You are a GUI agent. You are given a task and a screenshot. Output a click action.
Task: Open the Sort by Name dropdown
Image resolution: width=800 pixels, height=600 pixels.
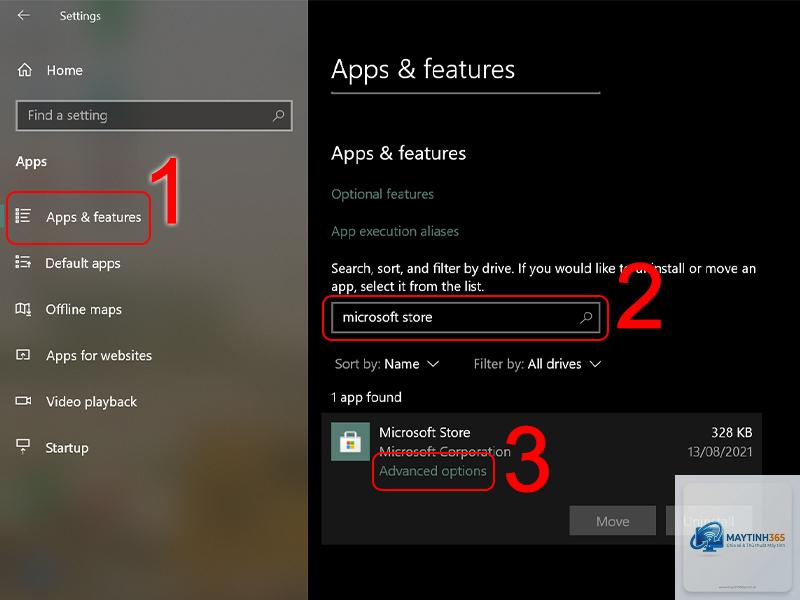pos(387,364)
